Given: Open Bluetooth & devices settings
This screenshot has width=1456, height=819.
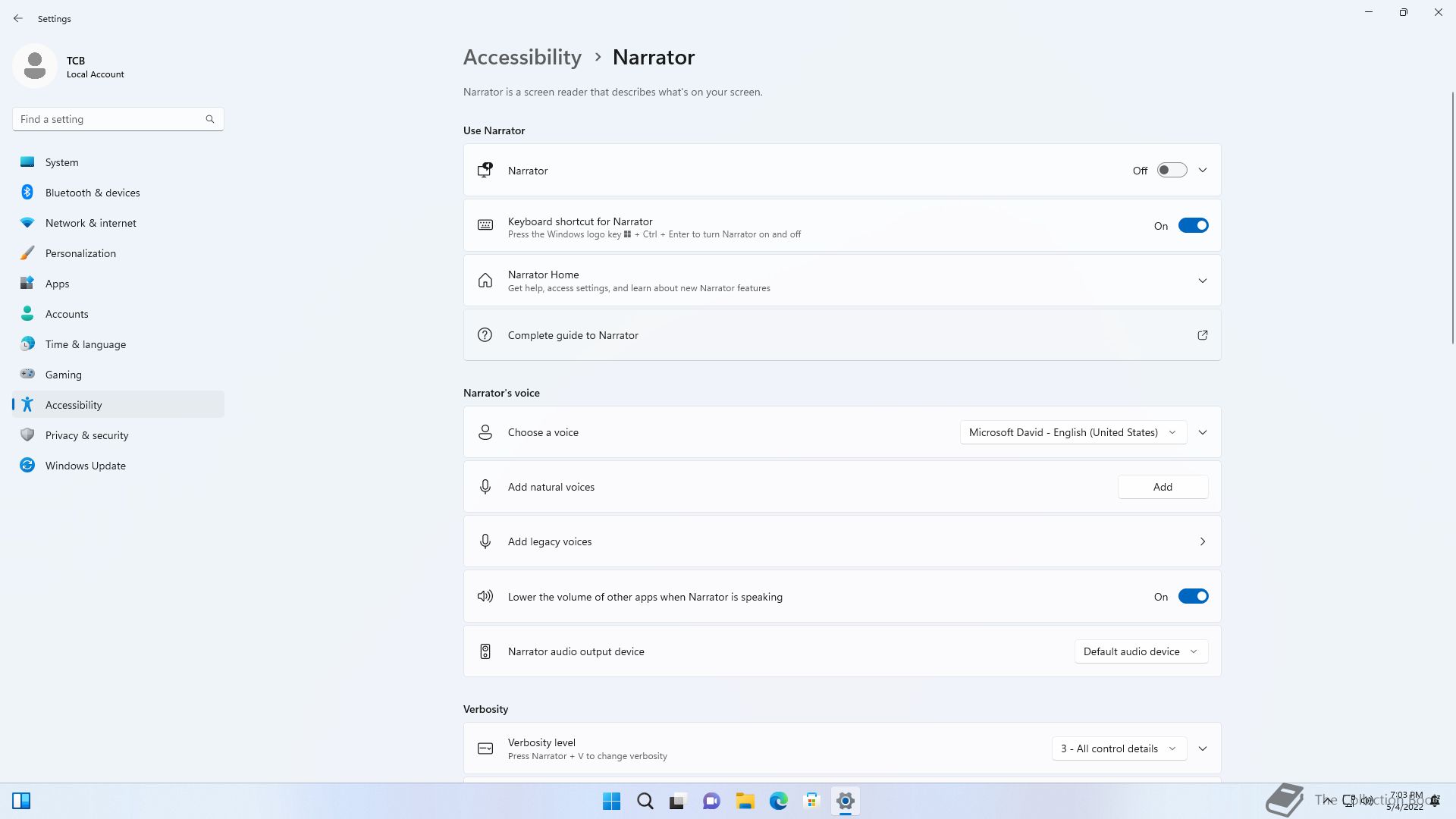Looking at the screenshot, I should 118,193.
